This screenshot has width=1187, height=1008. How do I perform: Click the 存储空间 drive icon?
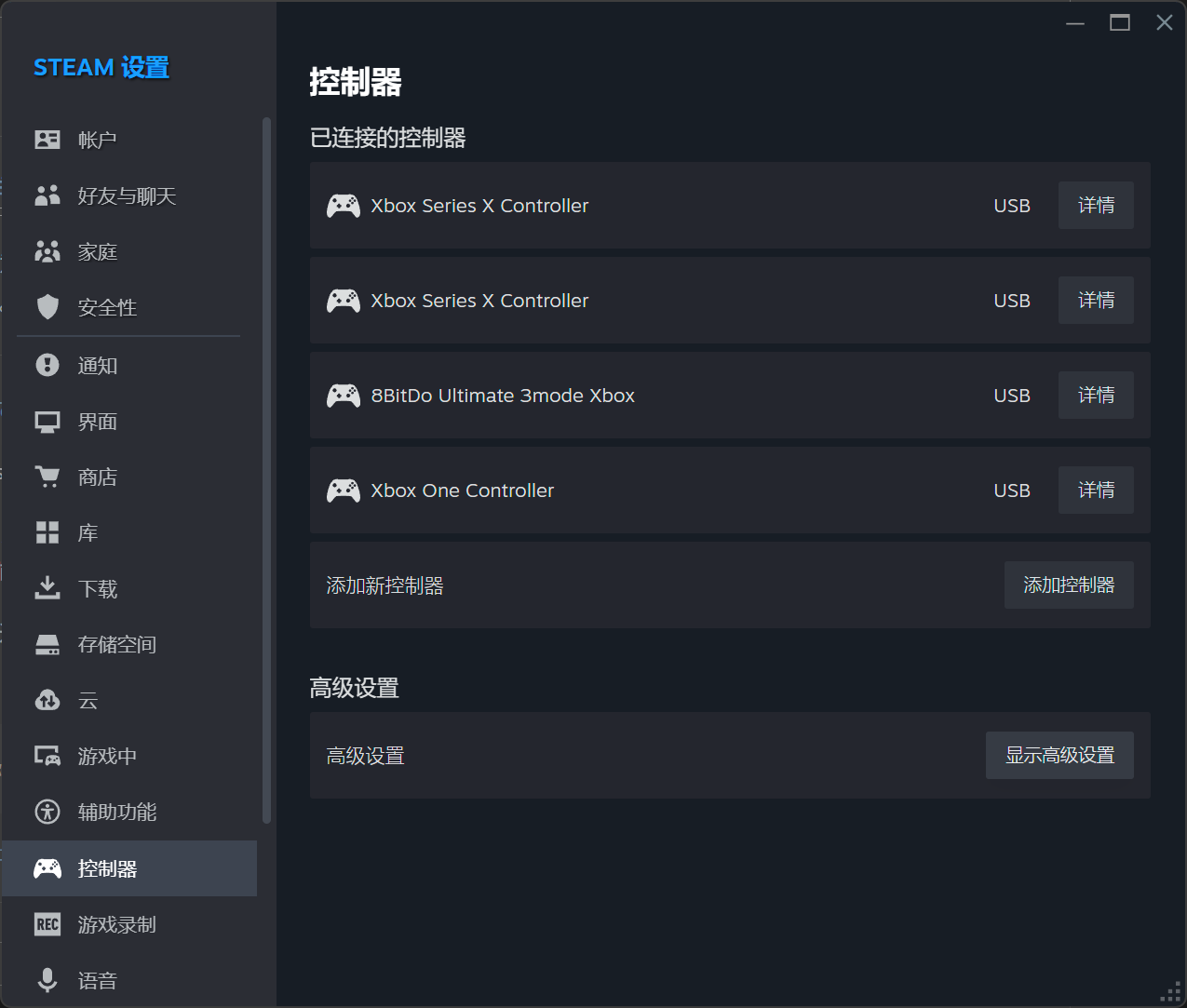(47, 644)
